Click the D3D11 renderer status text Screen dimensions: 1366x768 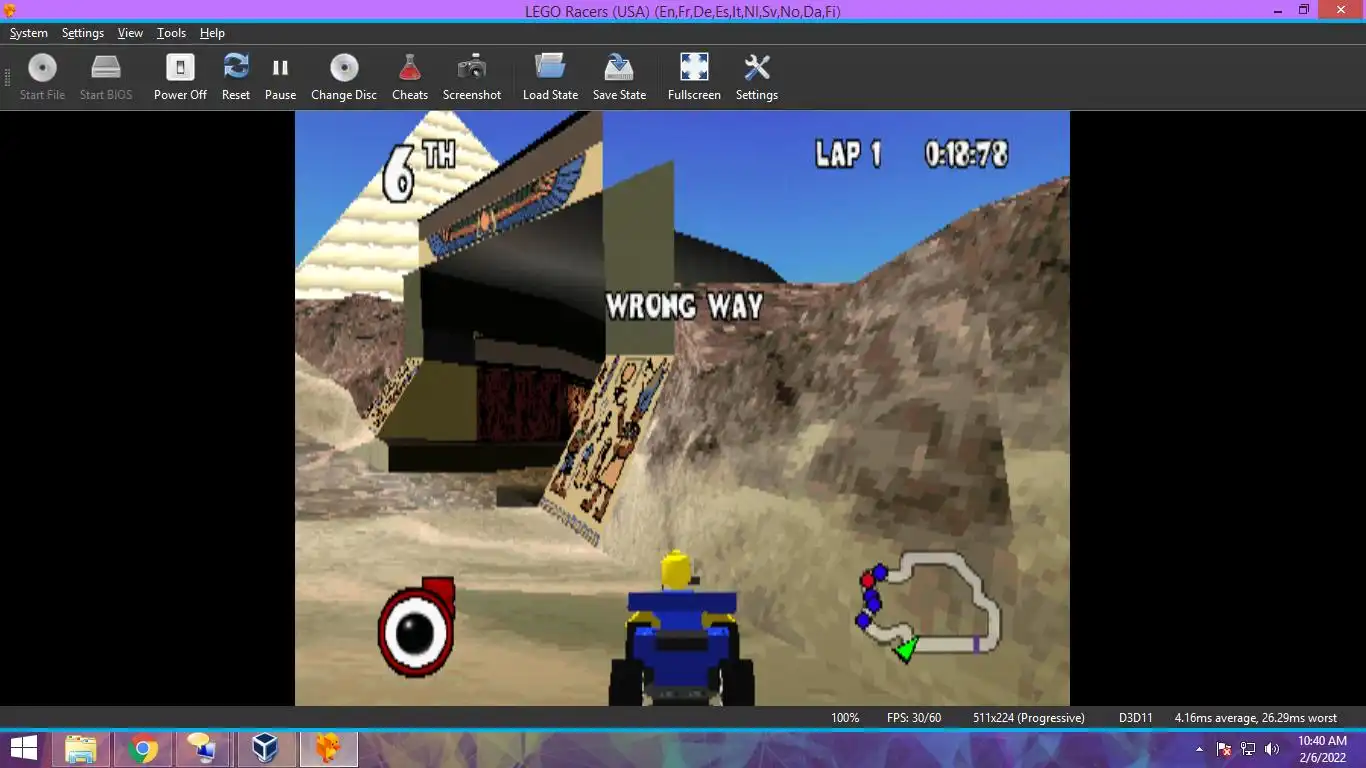coord(1136,718)
